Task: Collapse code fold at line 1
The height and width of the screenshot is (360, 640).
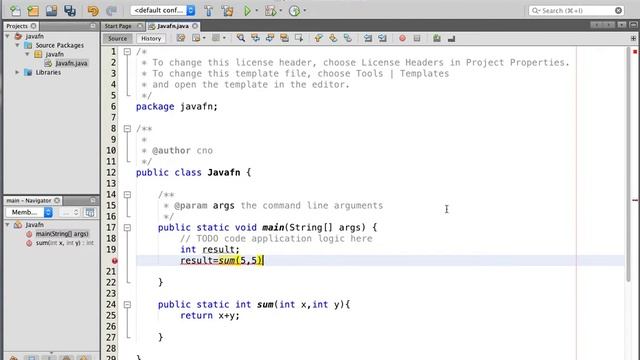Action: coord(127,52)
